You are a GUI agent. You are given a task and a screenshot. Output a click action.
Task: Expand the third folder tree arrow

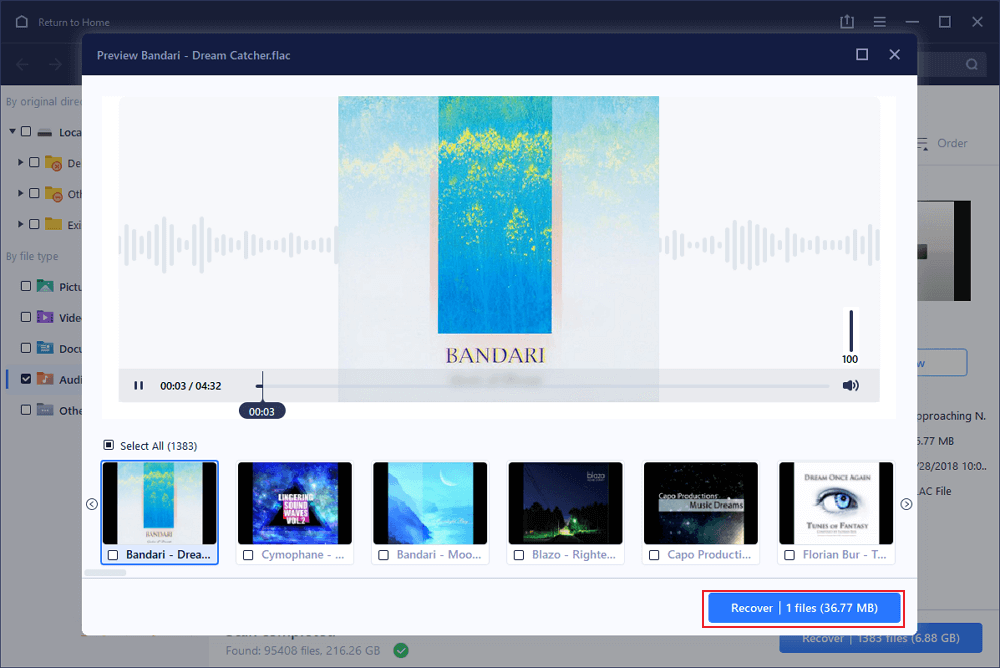[x=21, y=224]
